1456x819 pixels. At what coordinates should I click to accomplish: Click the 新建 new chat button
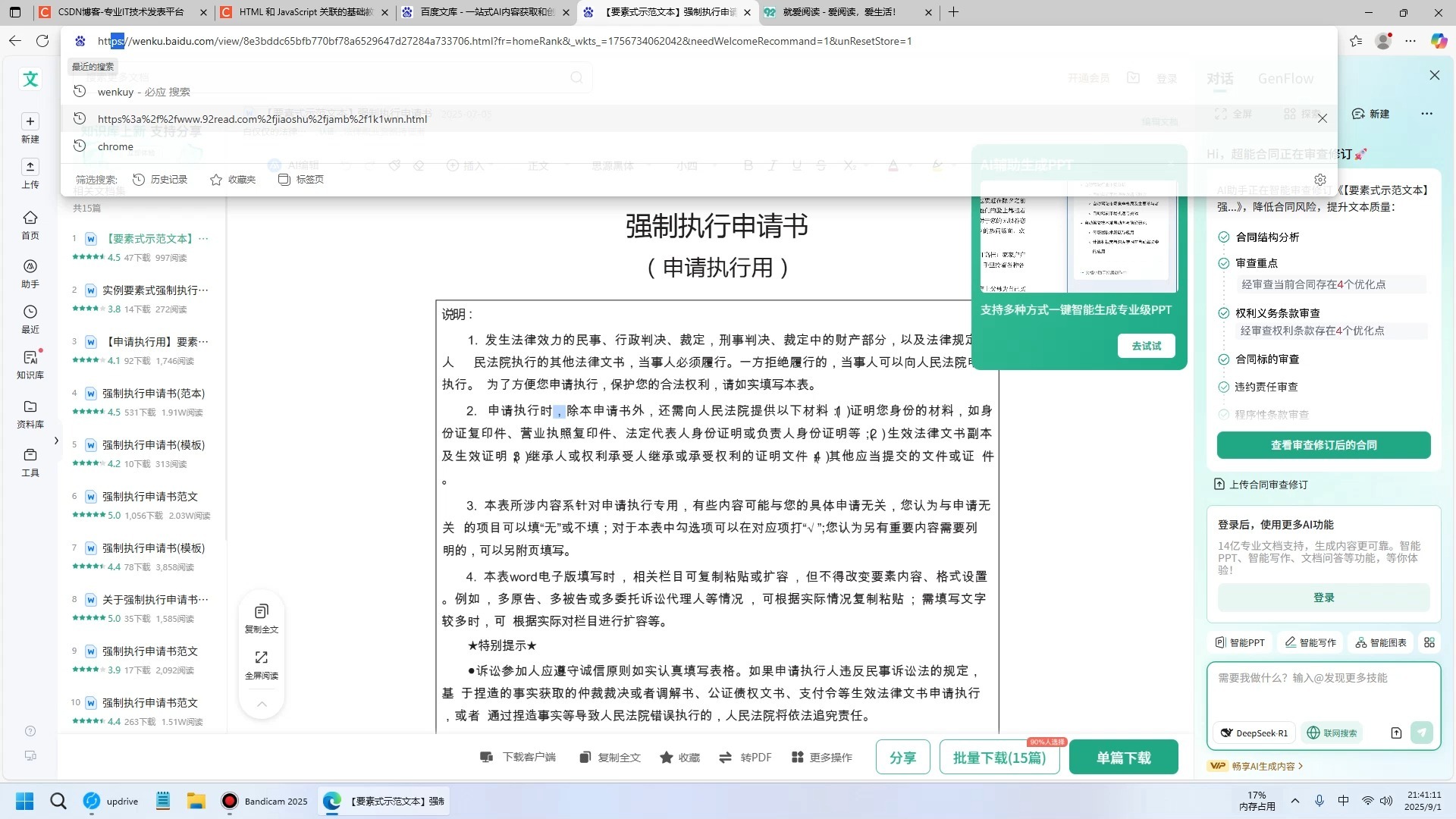(x=1371, y=114)
